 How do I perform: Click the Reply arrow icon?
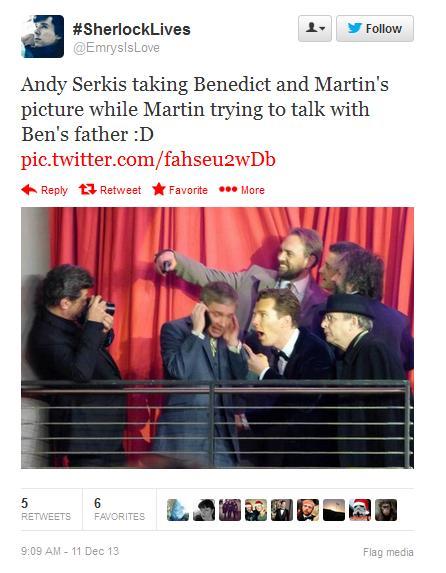click(x=29, y=190)
